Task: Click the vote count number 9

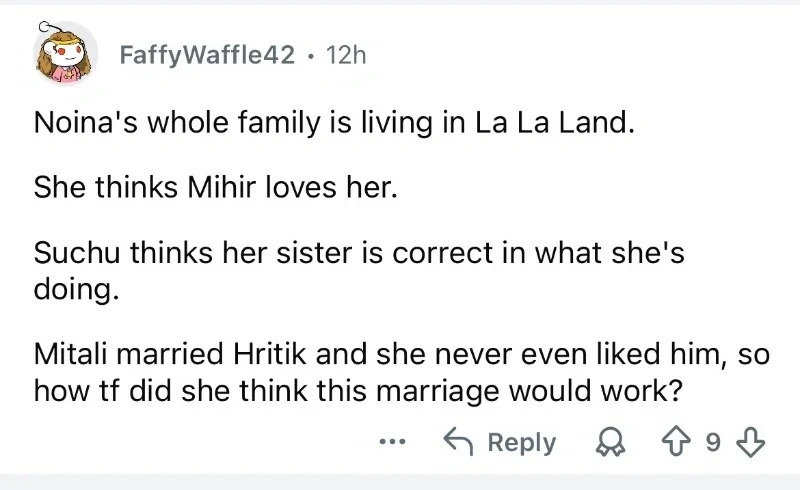Action: 712,442
